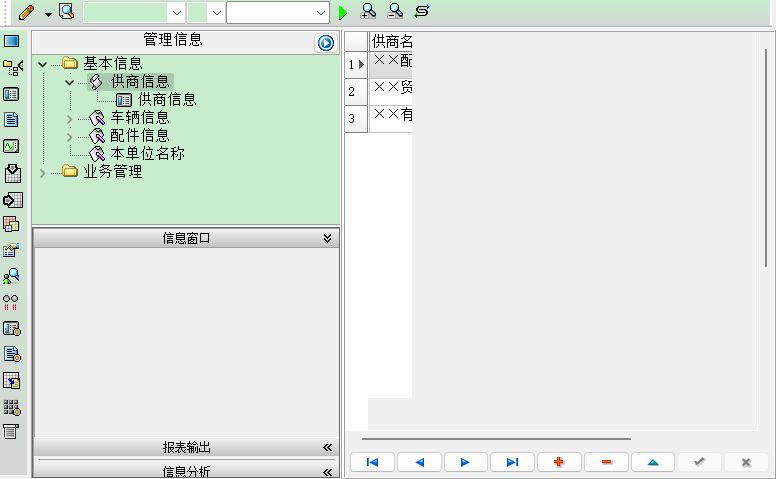
Task: Go to the next record
Action: pyautogui.click(x=466, y=462)
